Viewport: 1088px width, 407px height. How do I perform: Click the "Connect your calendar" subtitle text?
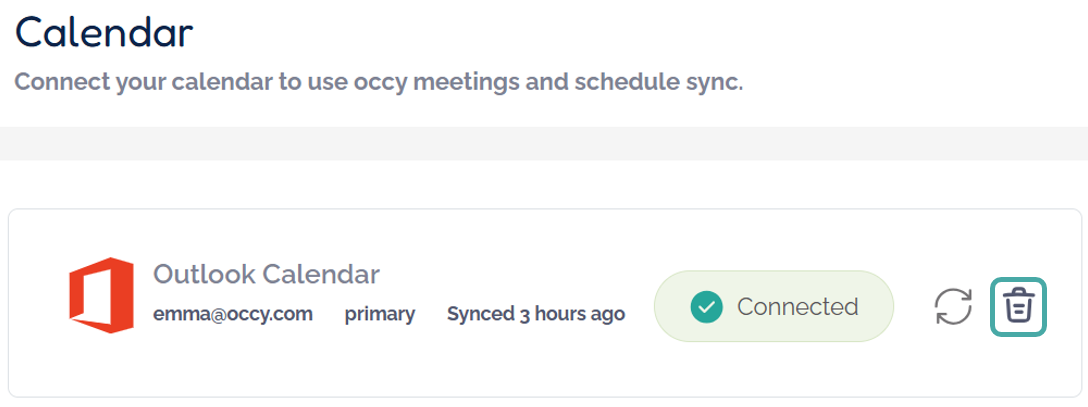378,81
